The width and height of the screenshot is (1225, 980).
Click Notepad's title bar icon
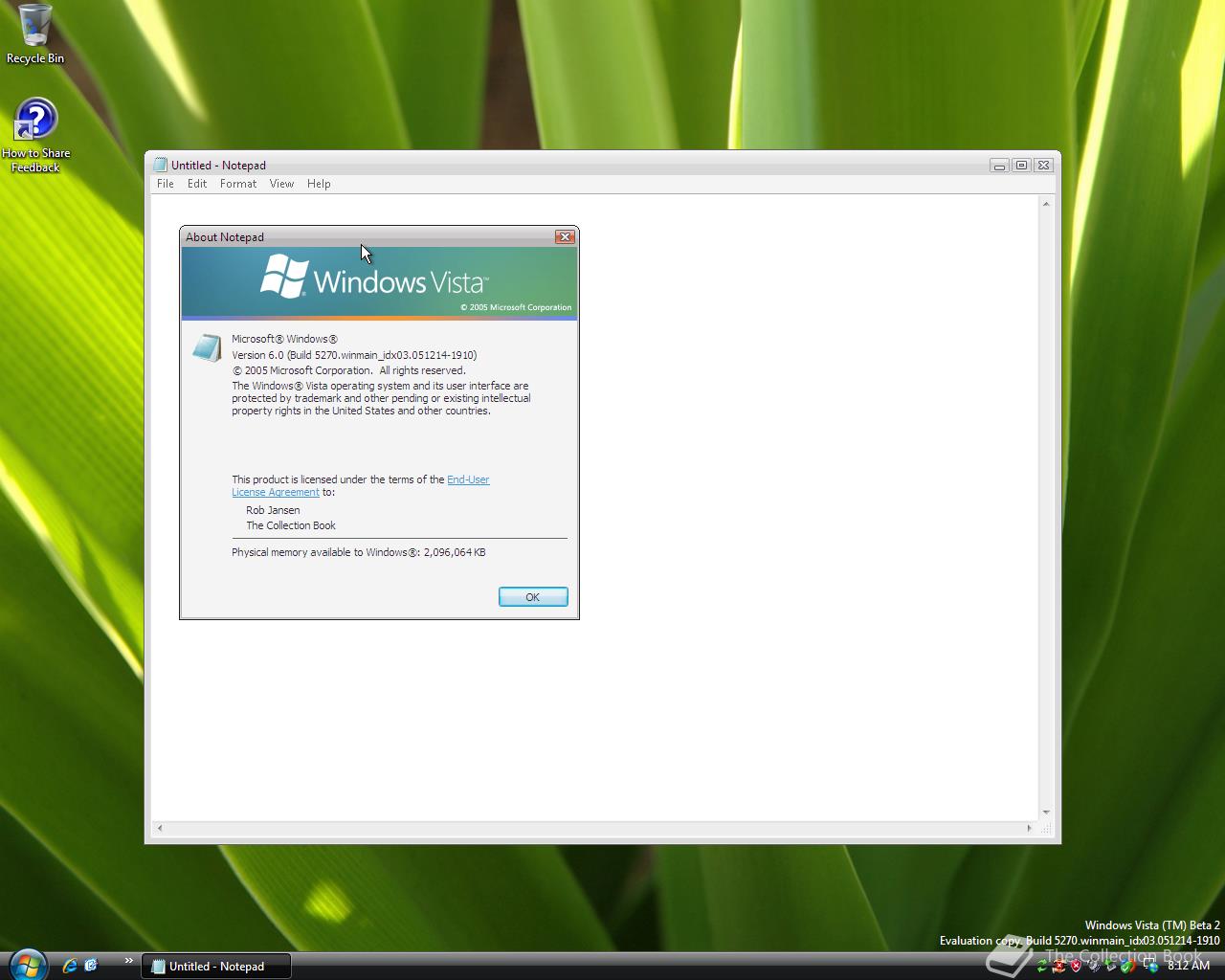[160, 166]
